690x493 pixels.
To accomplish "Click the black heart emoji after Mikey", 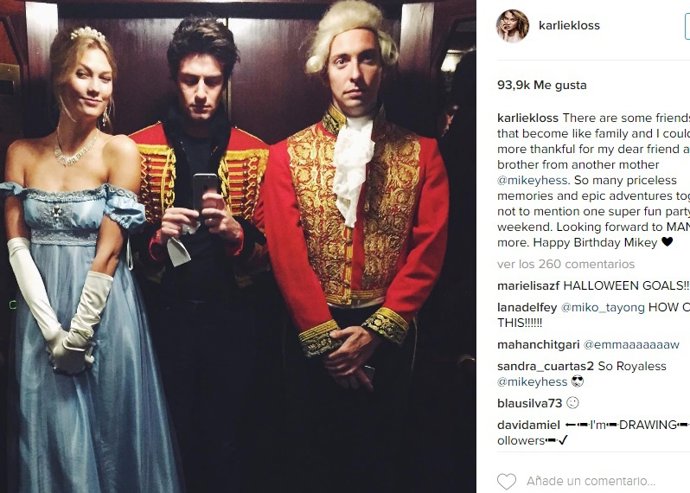I will pyautogui.click(x=667, y=242).
